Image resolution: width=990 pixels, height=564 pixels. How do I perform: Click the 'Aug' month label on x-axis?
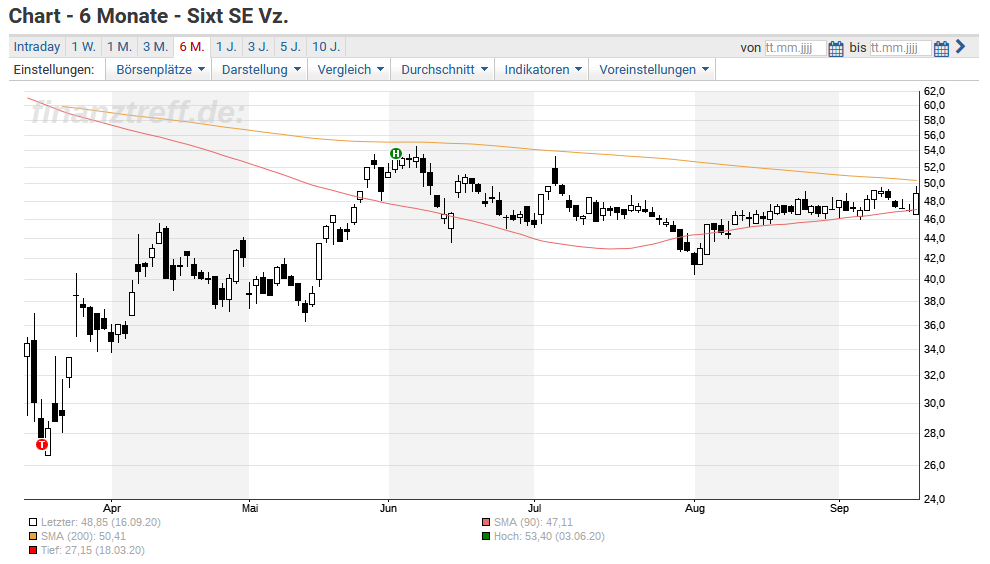pos(695,508)
